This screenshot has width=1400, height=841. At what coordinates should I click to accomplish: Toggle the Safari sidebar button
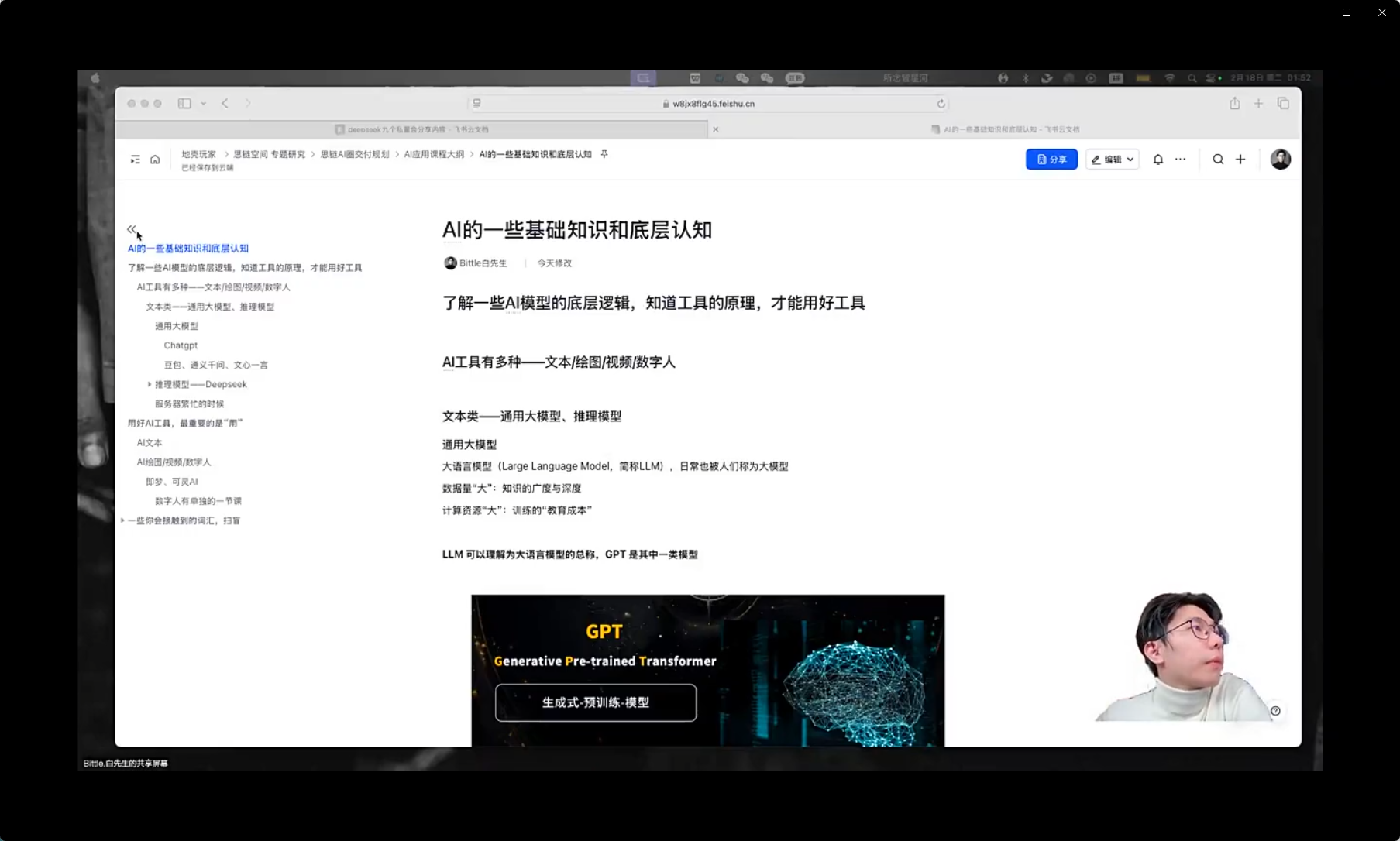184,104
